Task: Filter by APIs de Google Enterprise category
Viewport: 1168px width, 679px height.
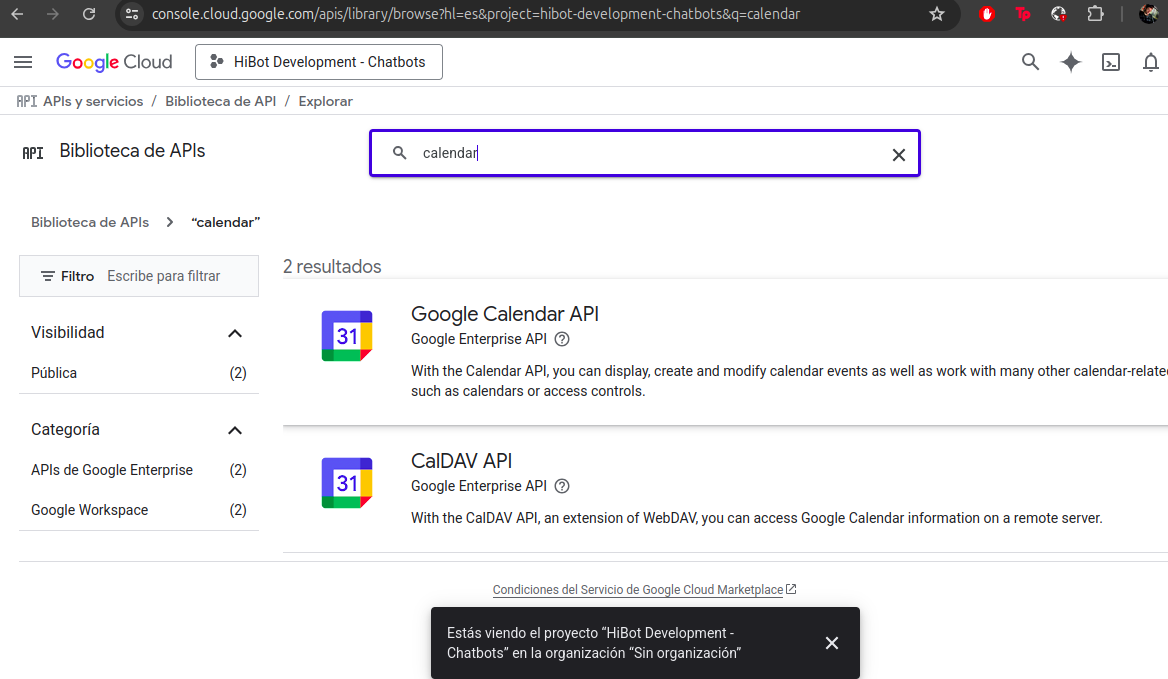Action: click(x=112, y=470)
